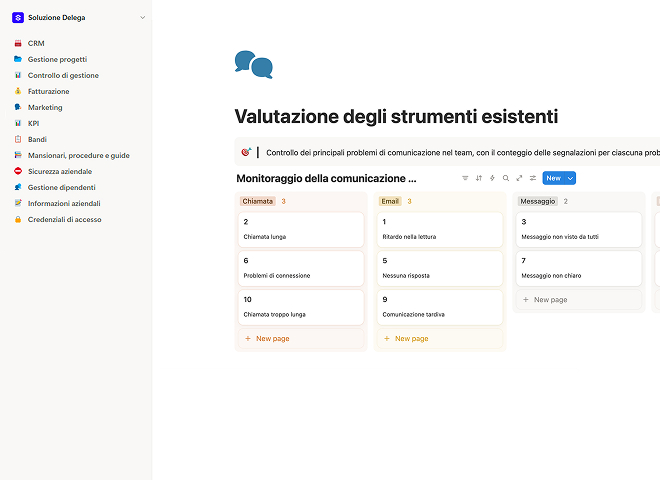Screen dimensions: 660x480
Task: Click the speech bubbles page icon
Action: 254,64
